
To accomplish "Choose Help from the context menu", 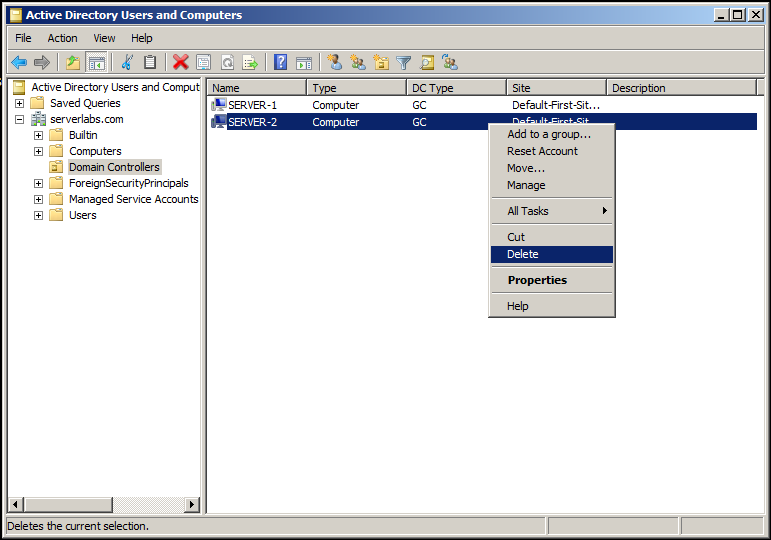I will click(552, 306).
